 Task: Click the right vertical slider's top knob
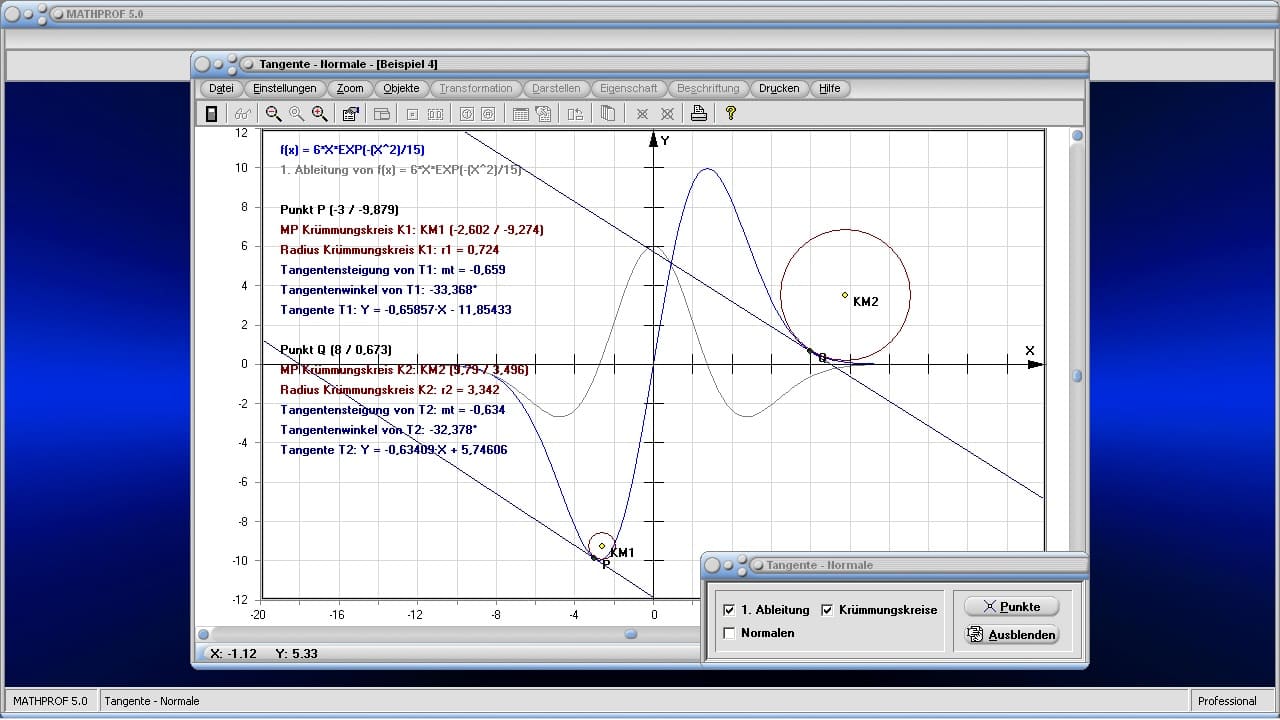(x=1077, y=136)
